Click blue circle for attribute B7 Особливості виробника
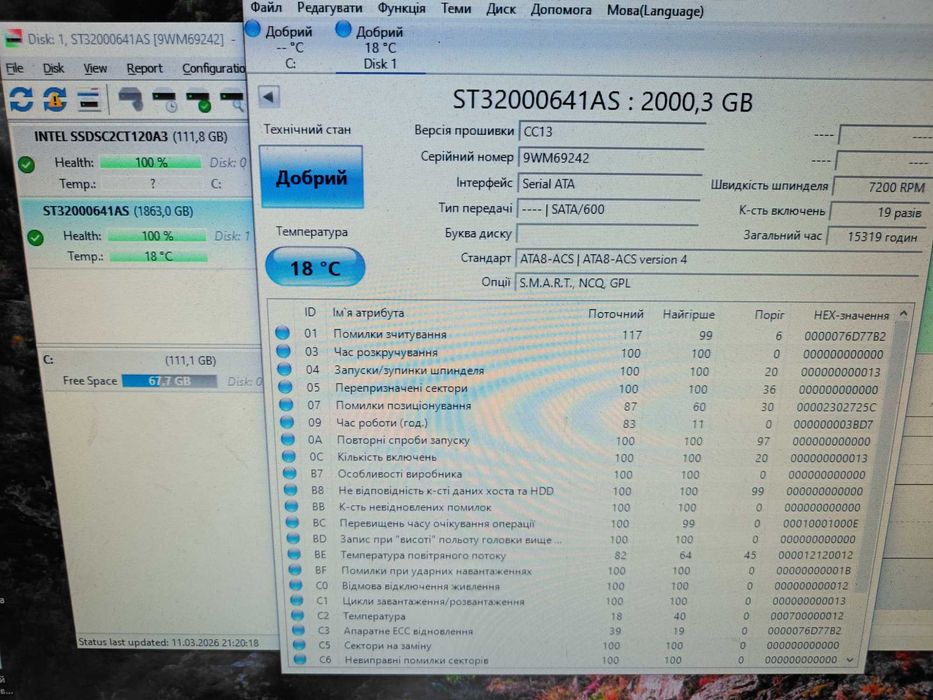This screenshot has width=933, height=700. [290, 473]
